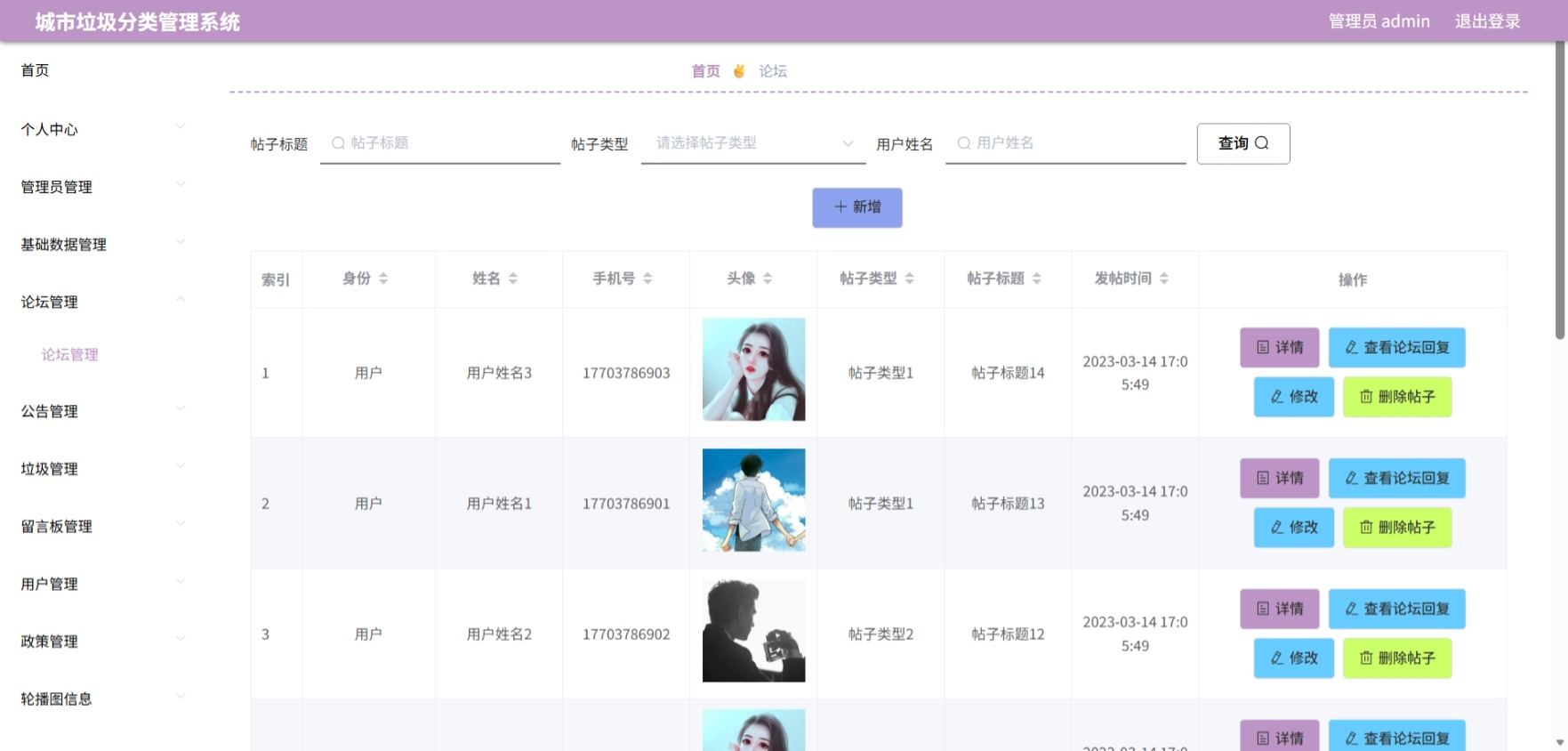The height and width of the screenshot is (751, 1568).
Task: Click 修改 for 帖子标题14 row
Action: (1294, 397)
